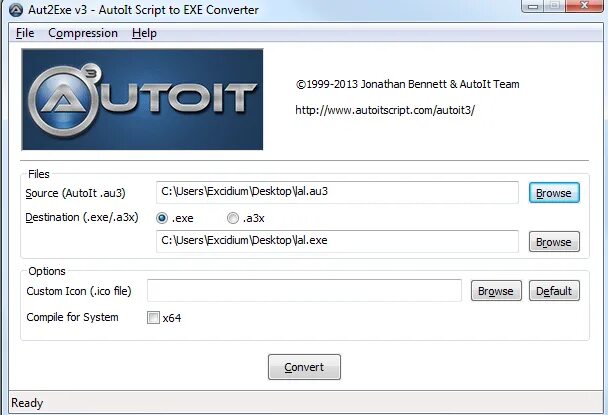Click the AutoIt logo banner image
This screenshot has height=415, width=608.
[x=142, y=99]
